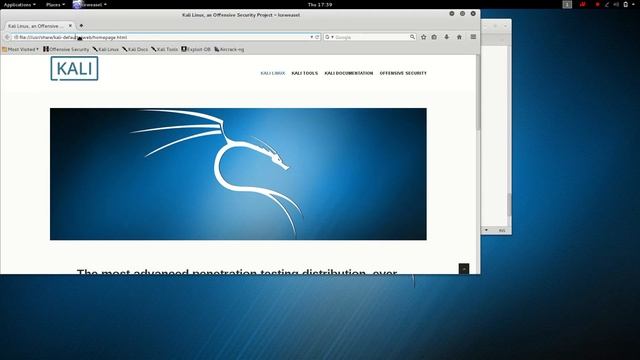
Task: Open Iceweasel app menu in top panel
Action: (x=90, y=4)
